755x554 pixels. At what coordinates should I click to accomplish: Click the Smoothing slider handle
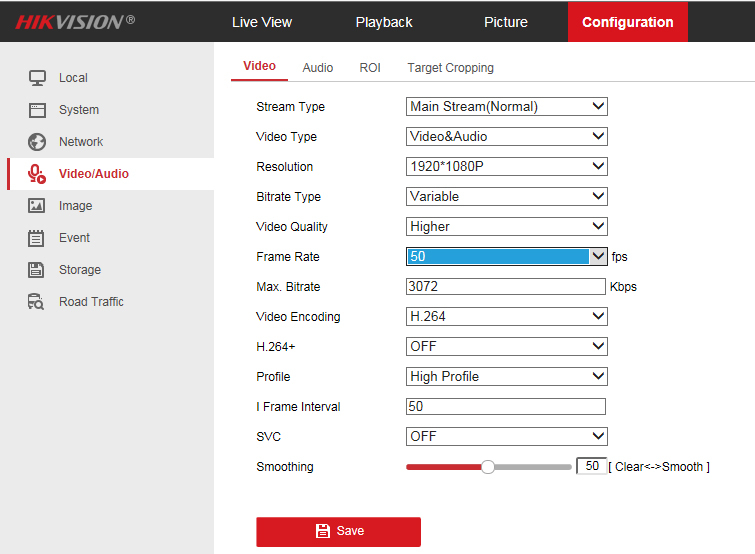click(488, 467)
